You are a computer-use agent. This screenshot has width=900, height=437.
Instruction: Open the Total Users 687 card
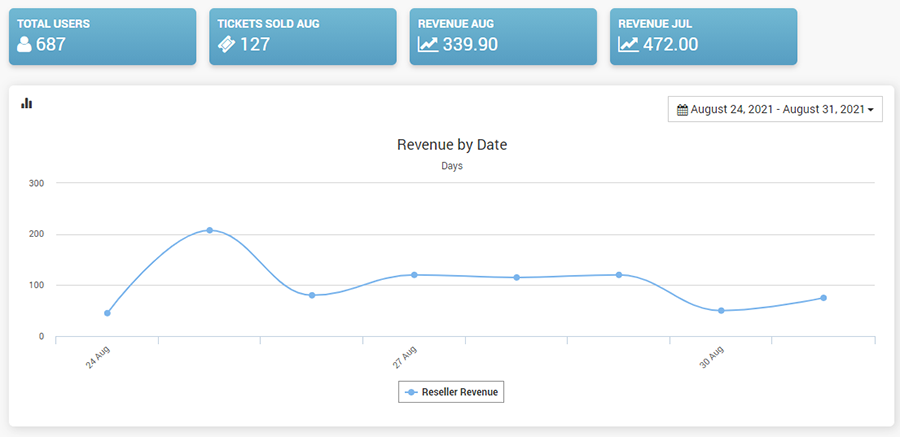coord(102,36)
